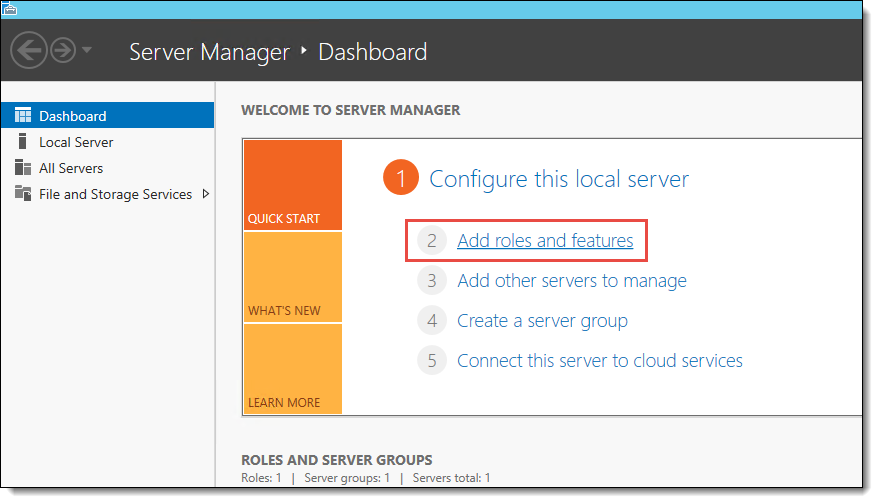878x503 pixels.
Task: Click Add other servers to manage
Action: tap(572, 280)
